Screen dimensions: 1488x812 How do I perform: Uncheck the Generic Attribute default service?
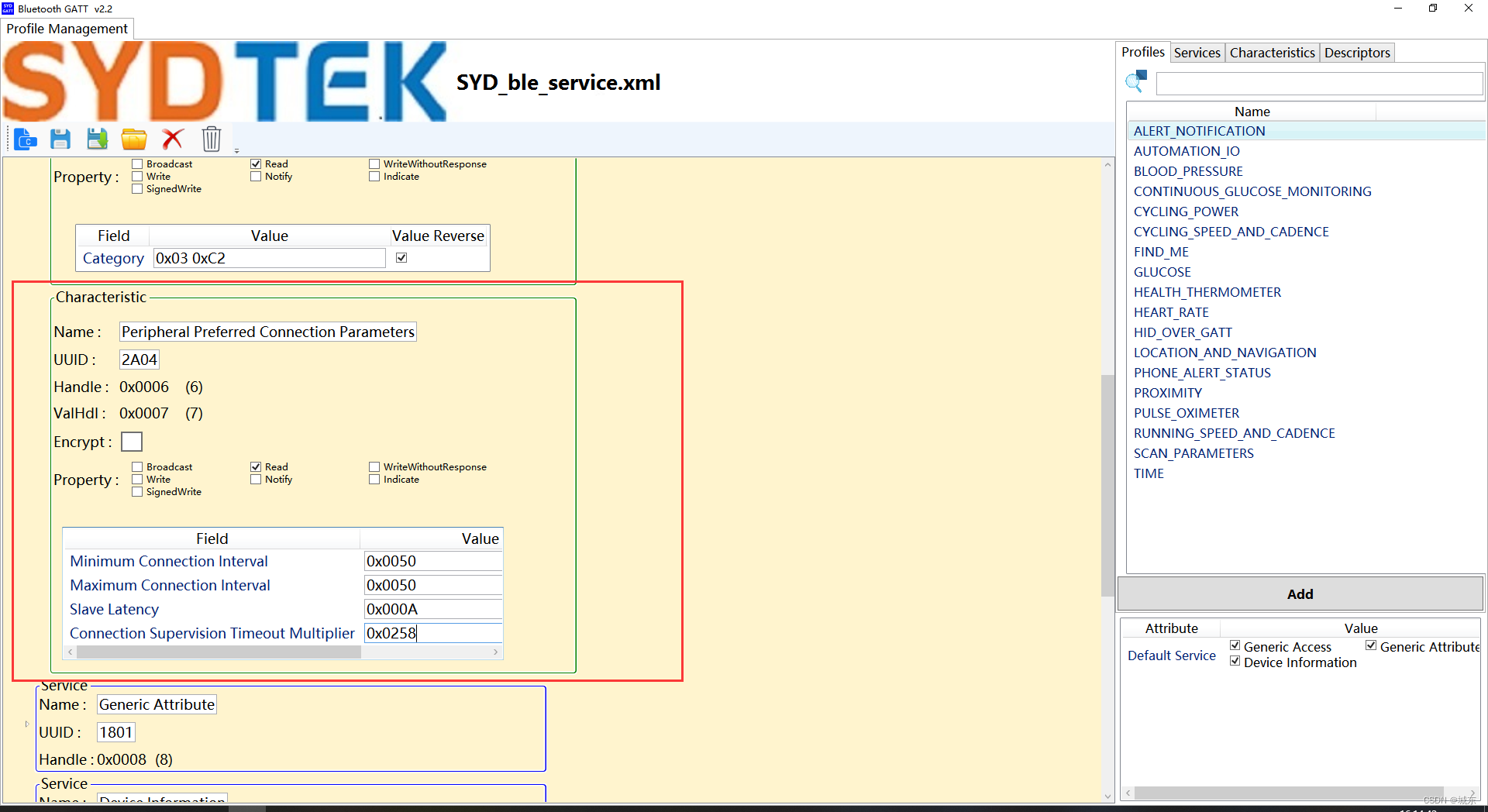(1371, 645)
